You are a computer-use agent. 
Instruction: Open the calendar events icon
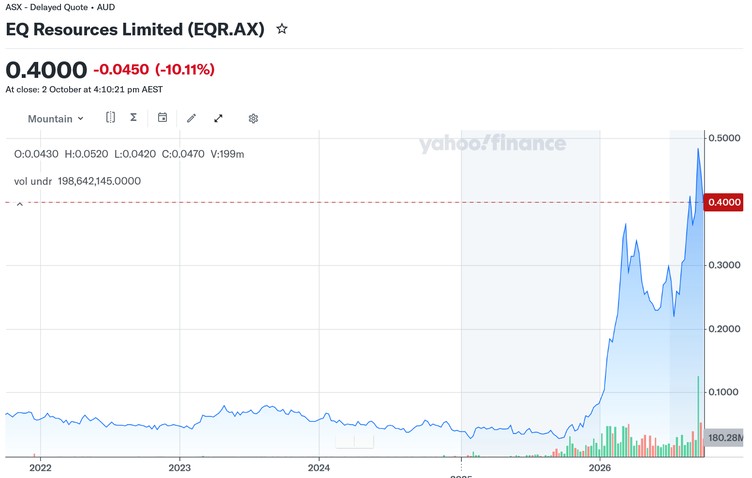coord(163,117)
